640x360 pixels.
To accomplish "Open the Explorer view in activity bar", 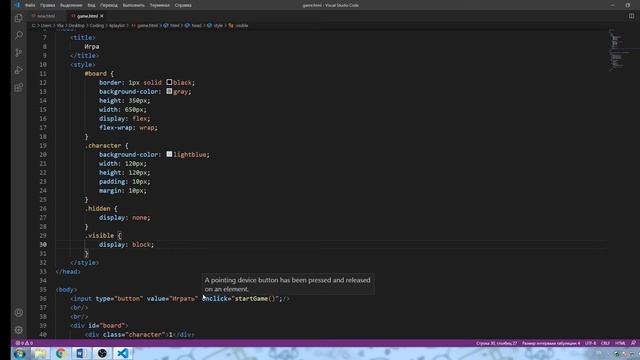I will pyautogui.click(x=19, y=18).
